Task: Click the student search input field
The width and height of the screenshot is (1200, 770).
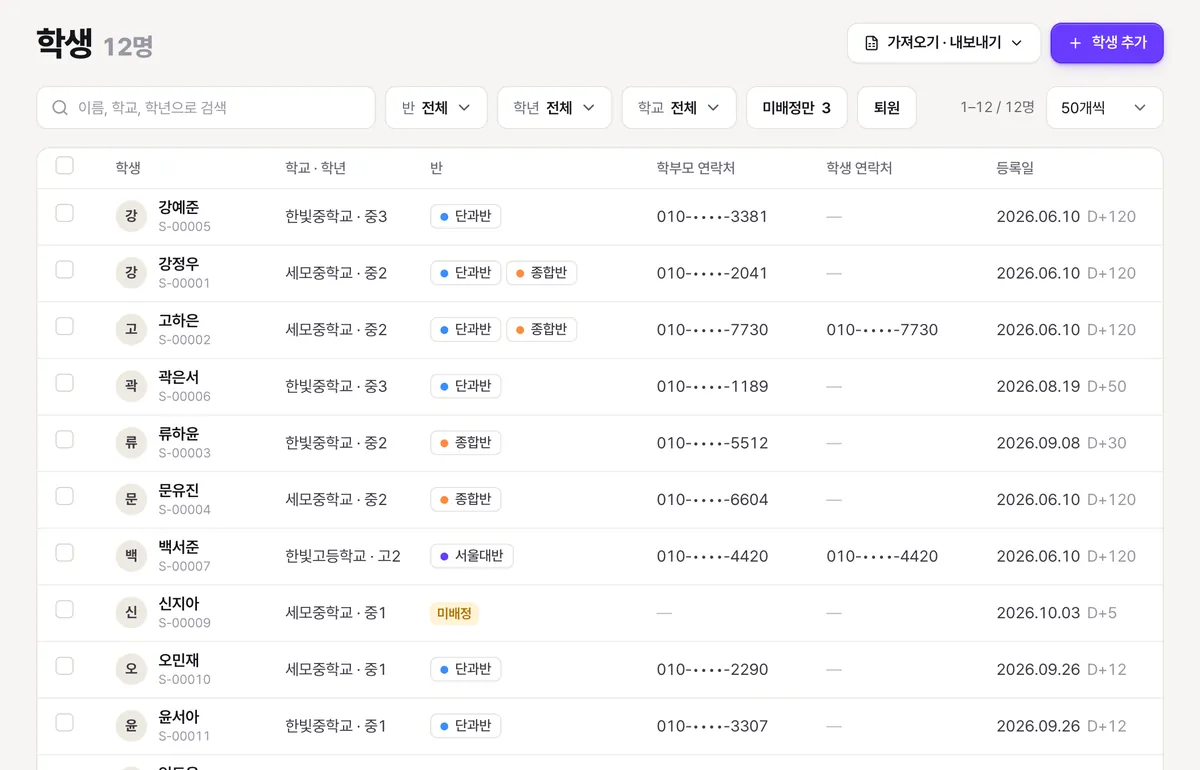Action: click(206, 107)
